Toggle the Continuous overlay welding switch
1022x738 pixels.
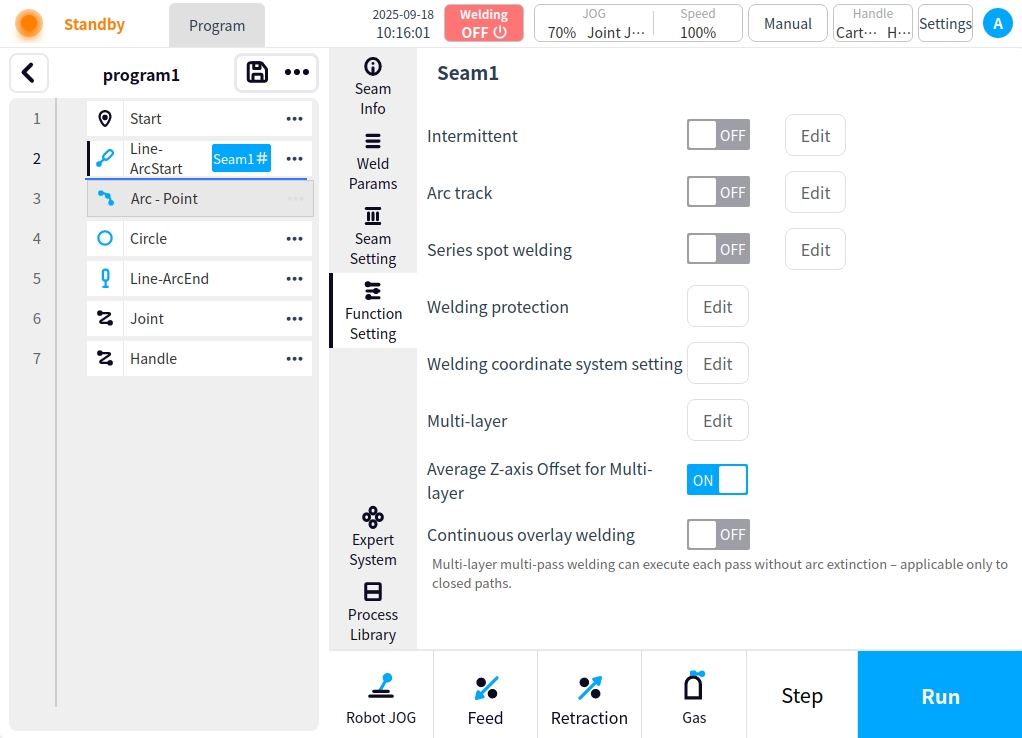(x=718, y=535)
